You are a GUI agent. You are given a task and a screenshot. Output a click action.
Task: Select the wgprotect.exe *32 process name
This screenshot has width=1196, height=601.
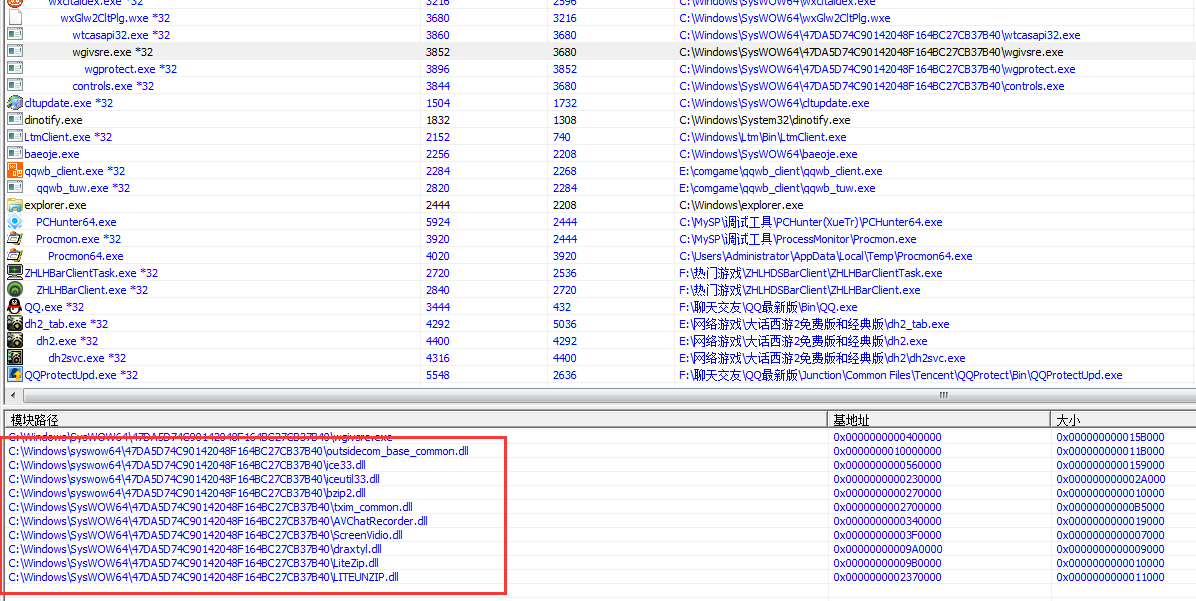point(130,69)
